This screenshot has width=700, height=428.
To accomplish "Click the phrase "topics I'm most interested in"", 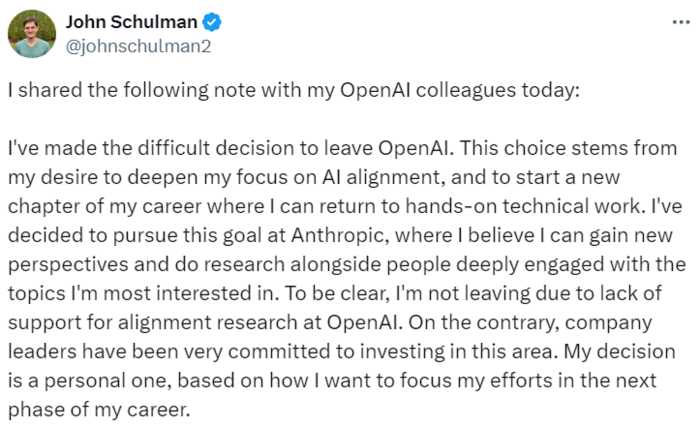I will pyautogui.click(x=140, y=294).
